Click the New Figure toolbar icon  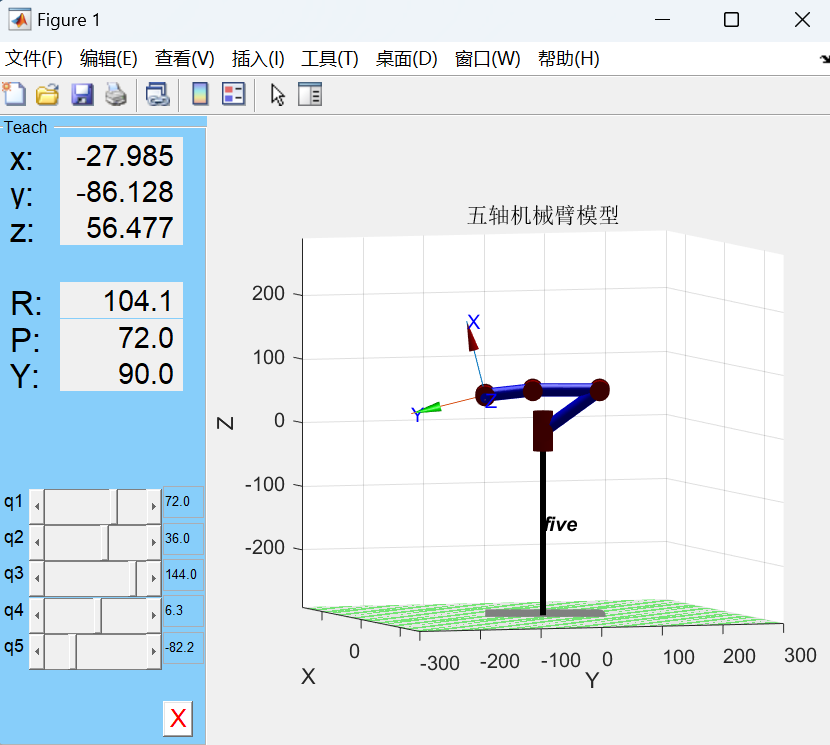tap(14, 95)
